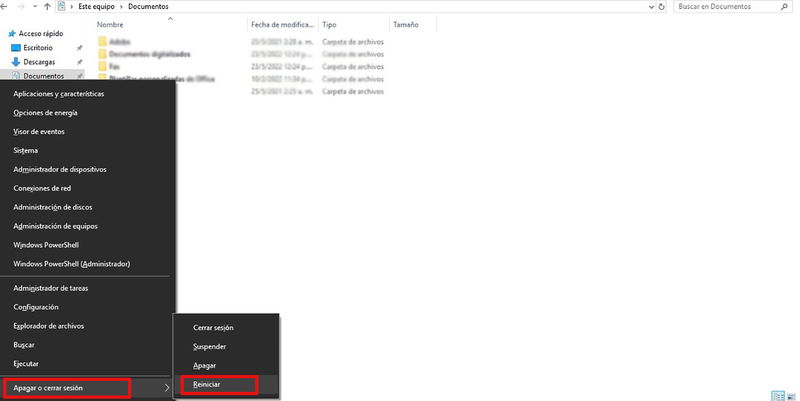Open Acceso rápido in the sidebar
Screen dimensions: 800x401
(41, 34)
